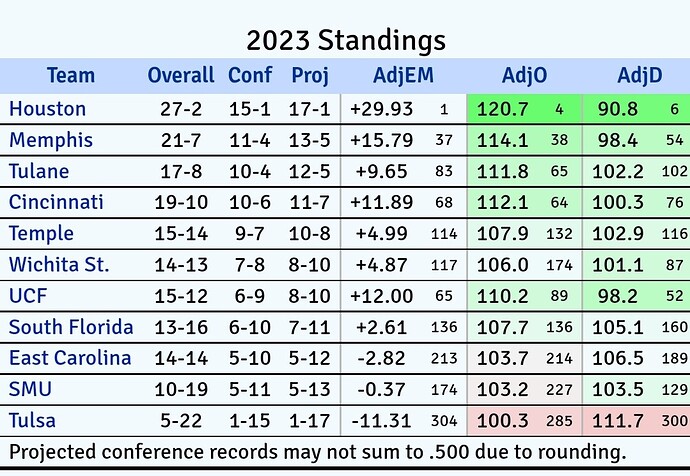Sort by the Overall column header
This screenshot has width=690, height=476.
[x=181, y=75]
